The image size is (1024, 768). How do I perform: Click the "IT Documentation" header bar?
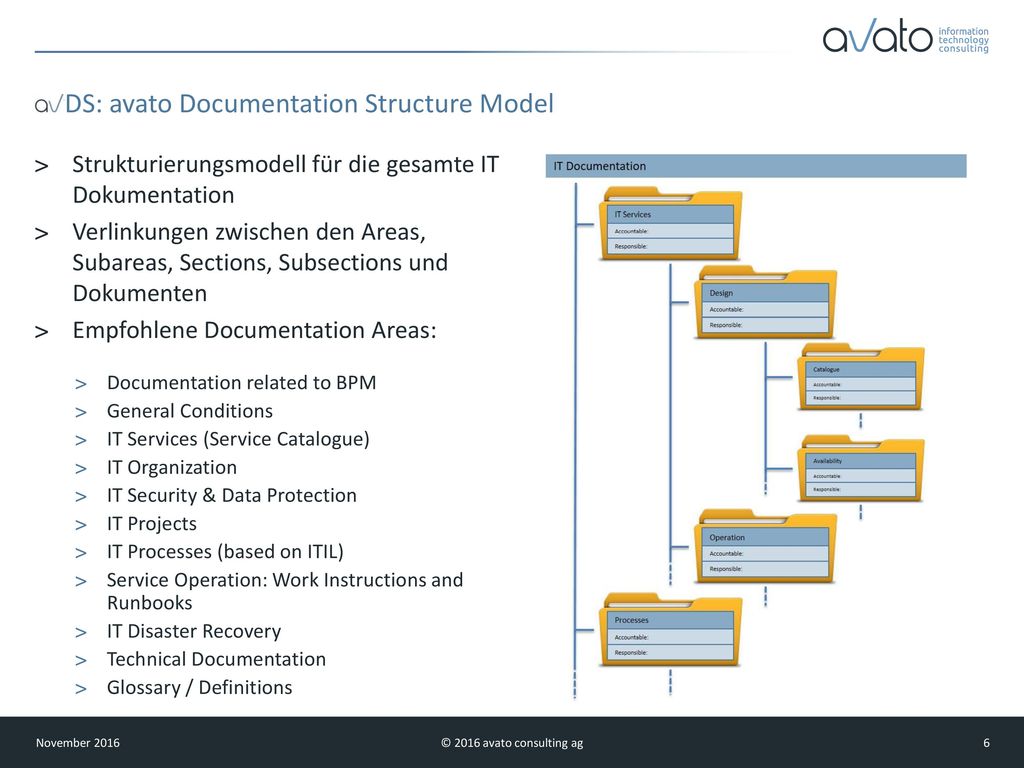tap(756, 166)
